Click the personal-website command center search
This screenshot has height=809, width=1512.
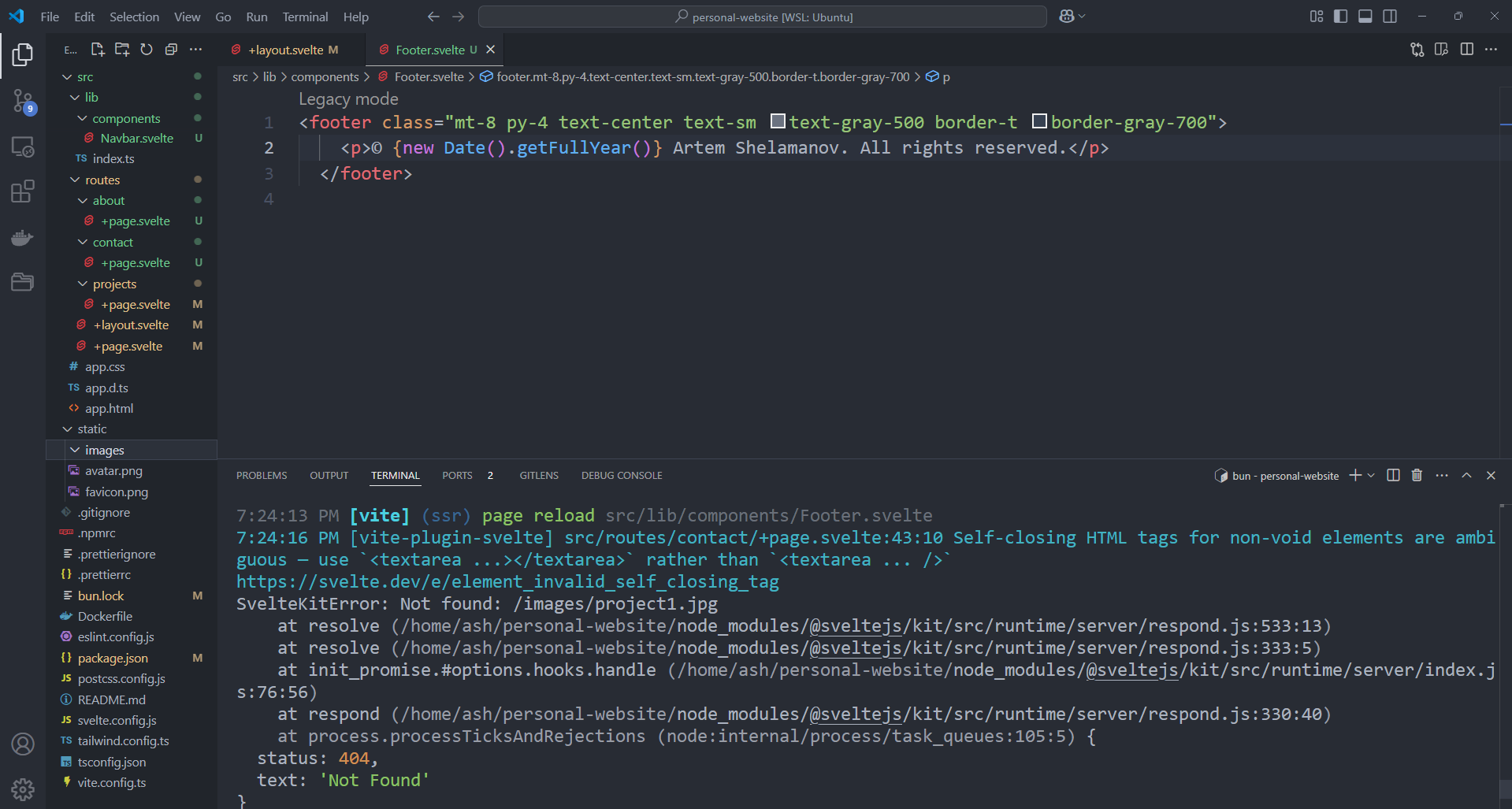[x=763, y=17]
